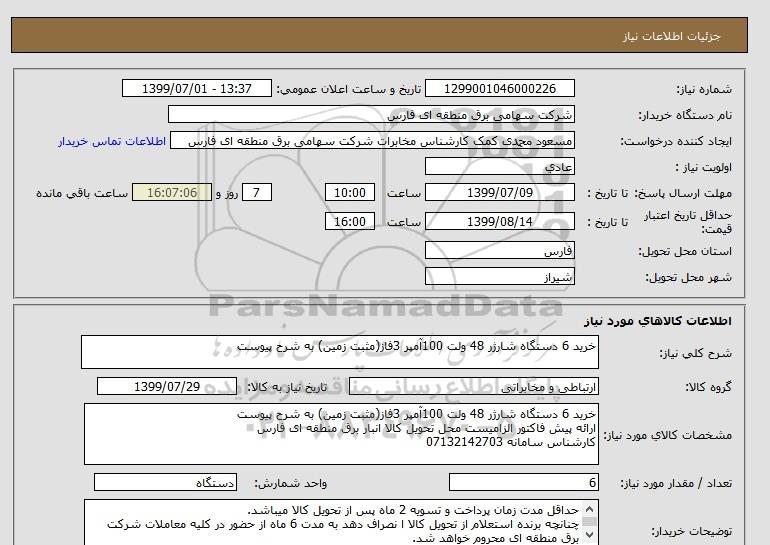Click the quantity field showing 6

pos(523,483)
